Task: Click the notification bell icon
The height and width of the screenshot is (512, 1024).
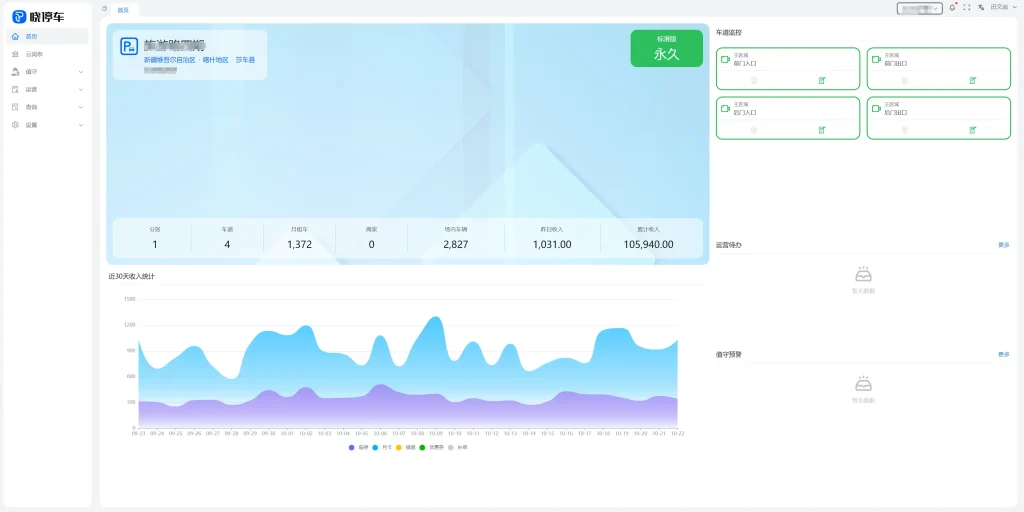Action: coord(952,7)
